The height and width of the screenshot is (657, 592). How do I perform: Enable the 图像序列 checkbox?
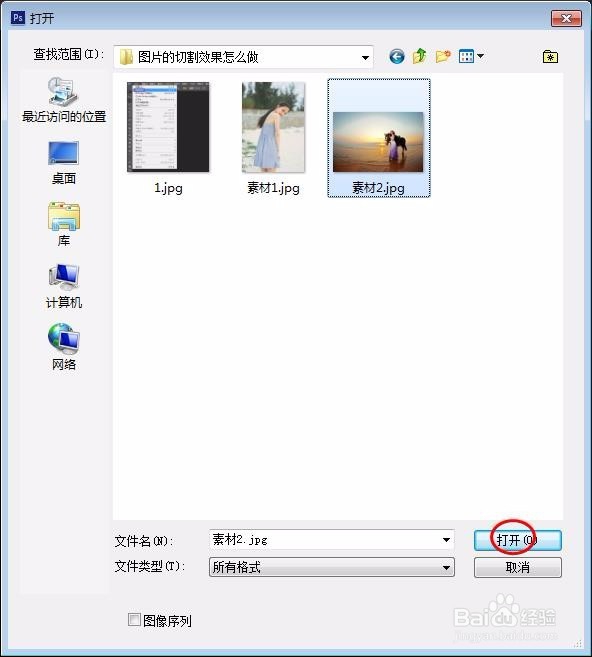134,619
